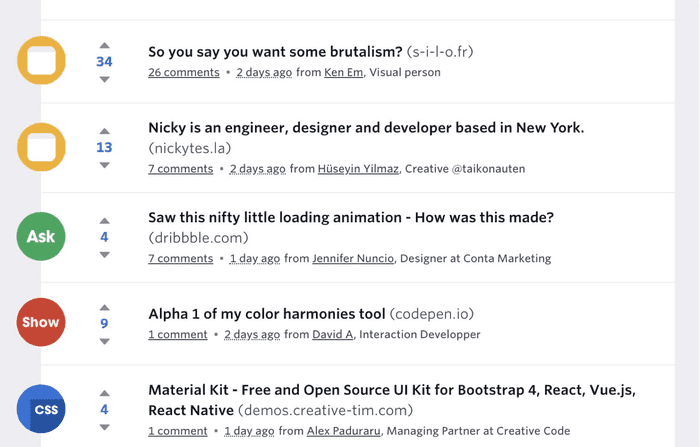Downvote the color harmonies tool post
700x447 pixels.
click(x=104, y=341)
